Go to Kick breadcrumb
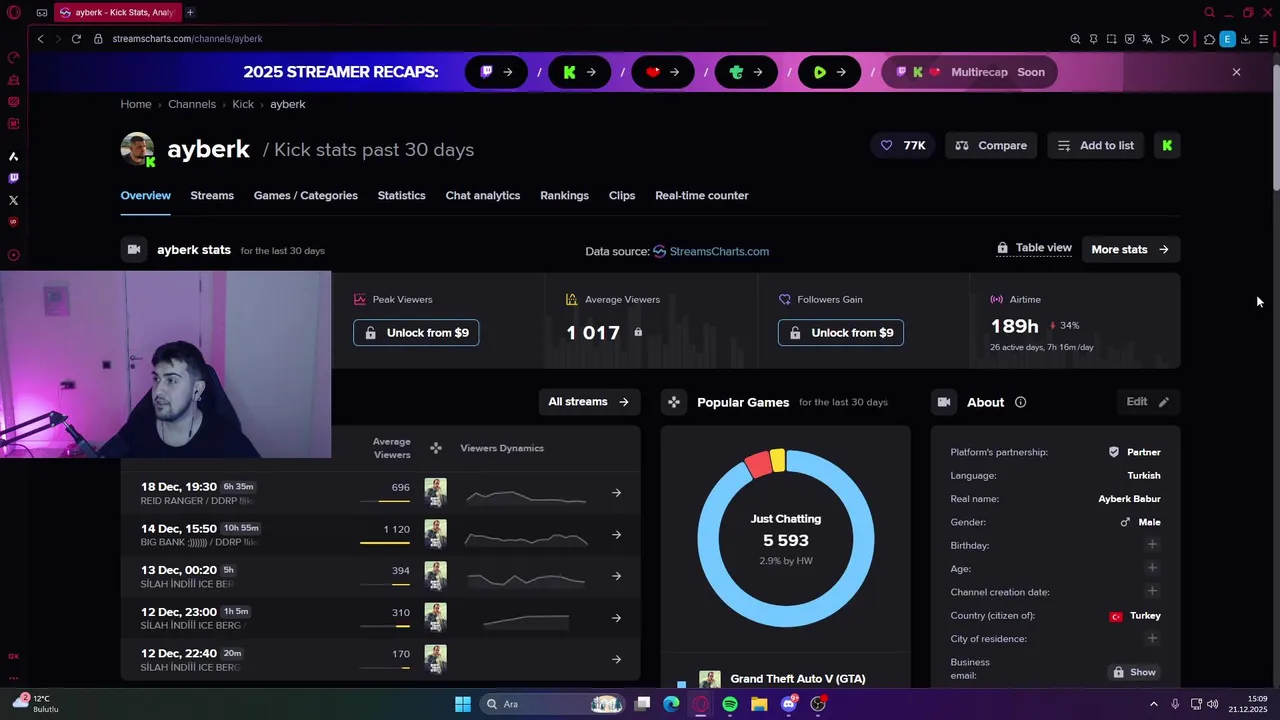Image resolution: width=1280 pixels, height=720 pixels. [x=243, y=104]
